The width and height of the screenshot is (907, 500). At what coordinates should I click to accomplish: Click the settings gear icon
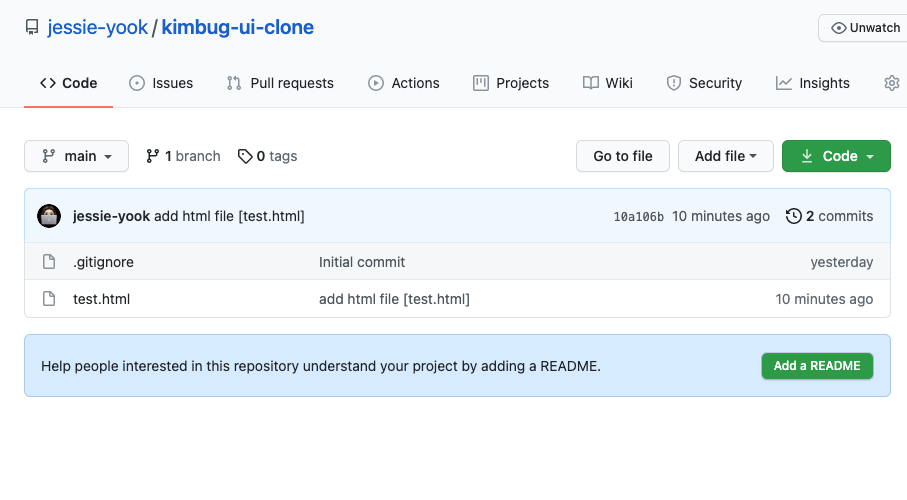[x=892, y=83]
